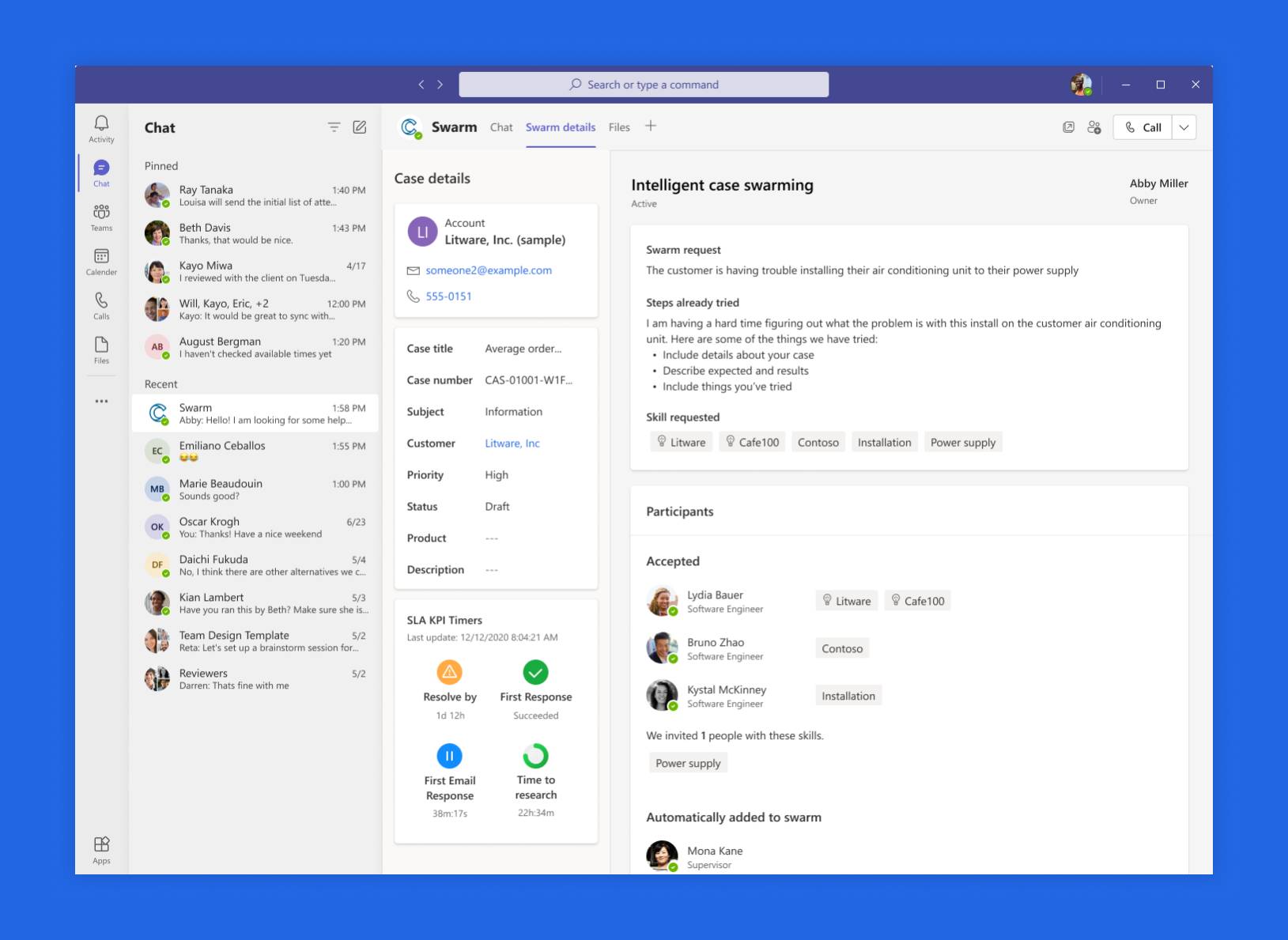The image size is (1288, 940).
Task: Click the phone icon beside 555-0151
Action: (x=413, y=296)
